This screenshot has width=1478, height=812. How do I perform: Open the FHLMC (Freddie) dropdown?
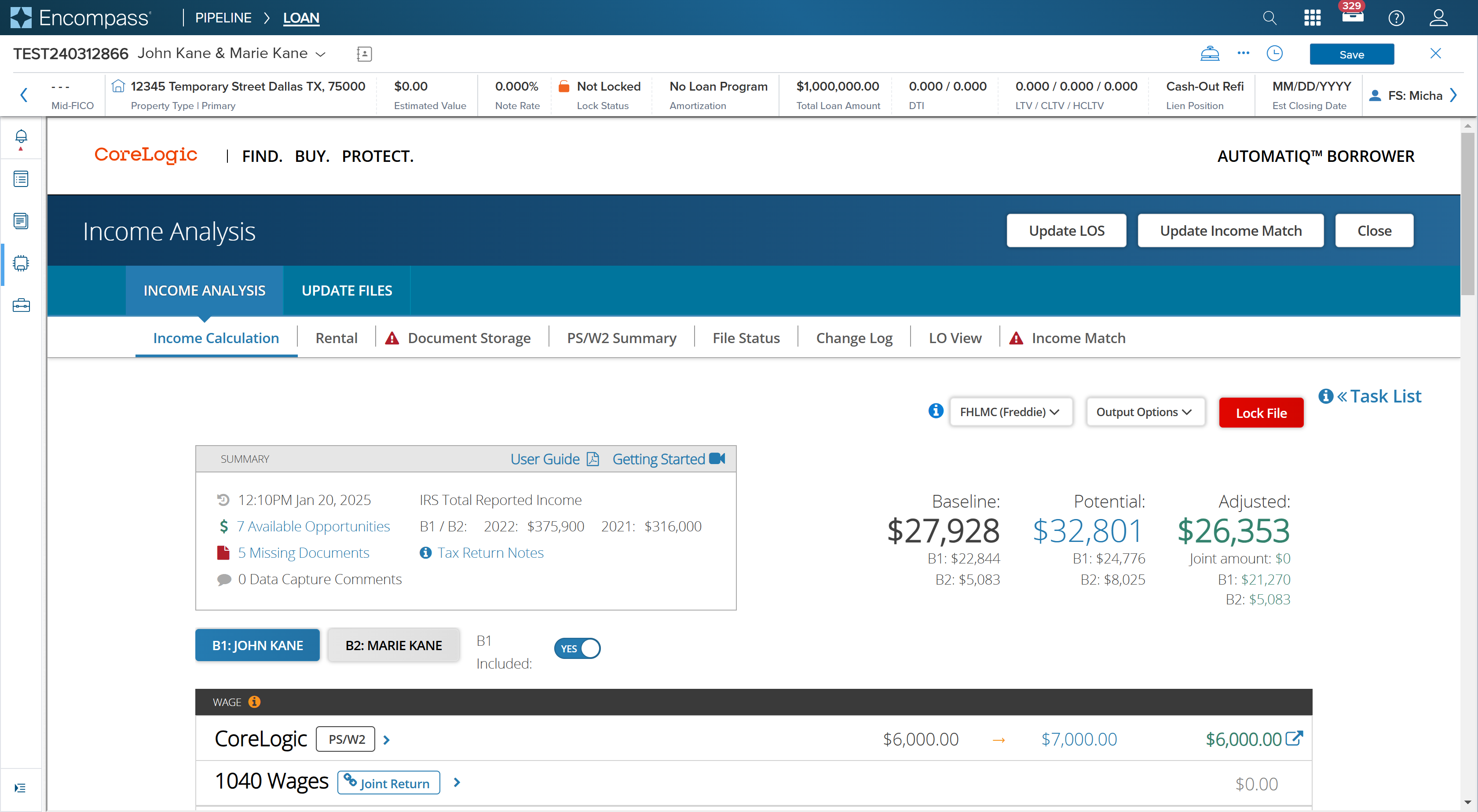pyautogui.click(x=1011, y=411)
